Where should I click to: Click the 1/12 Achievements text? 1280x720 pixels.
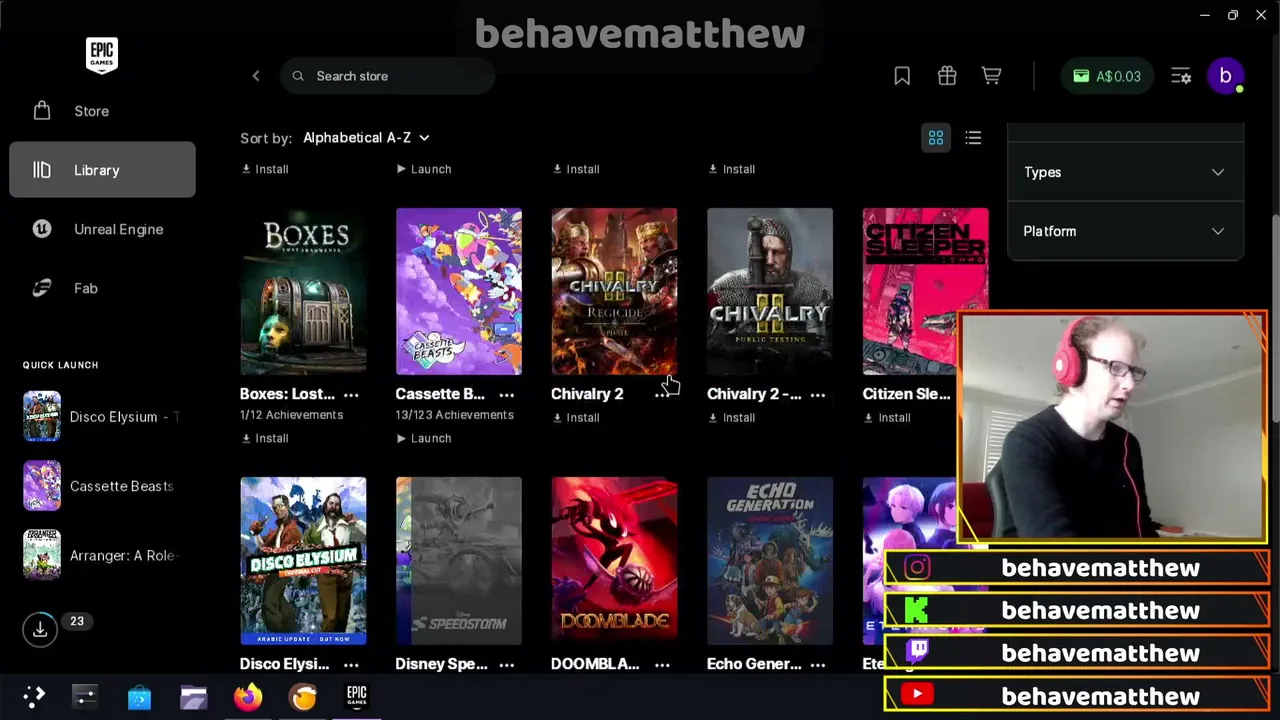[x=291, y=415]
